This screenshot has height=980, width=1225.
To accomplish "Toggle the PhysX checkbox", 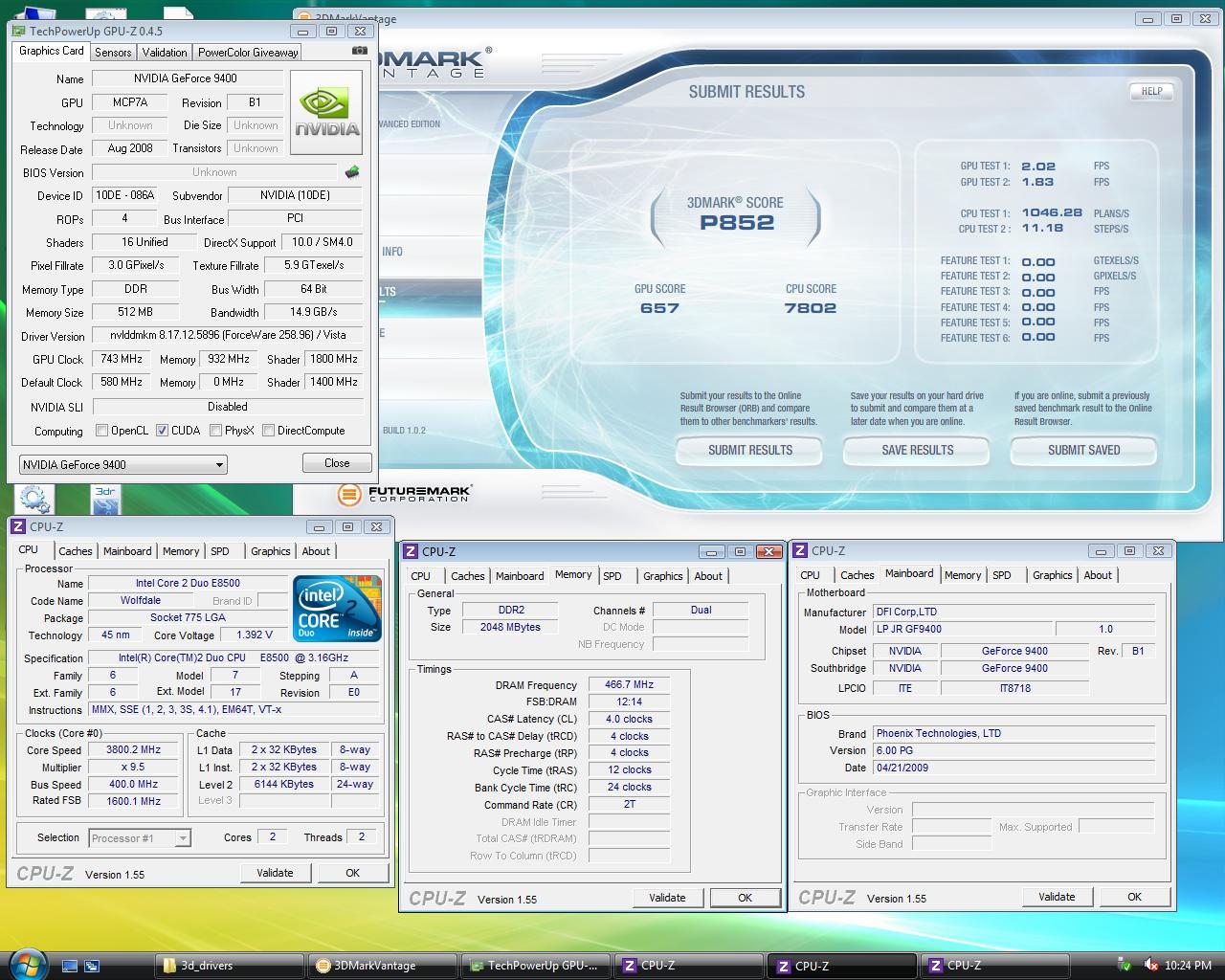I will [215, 431].
